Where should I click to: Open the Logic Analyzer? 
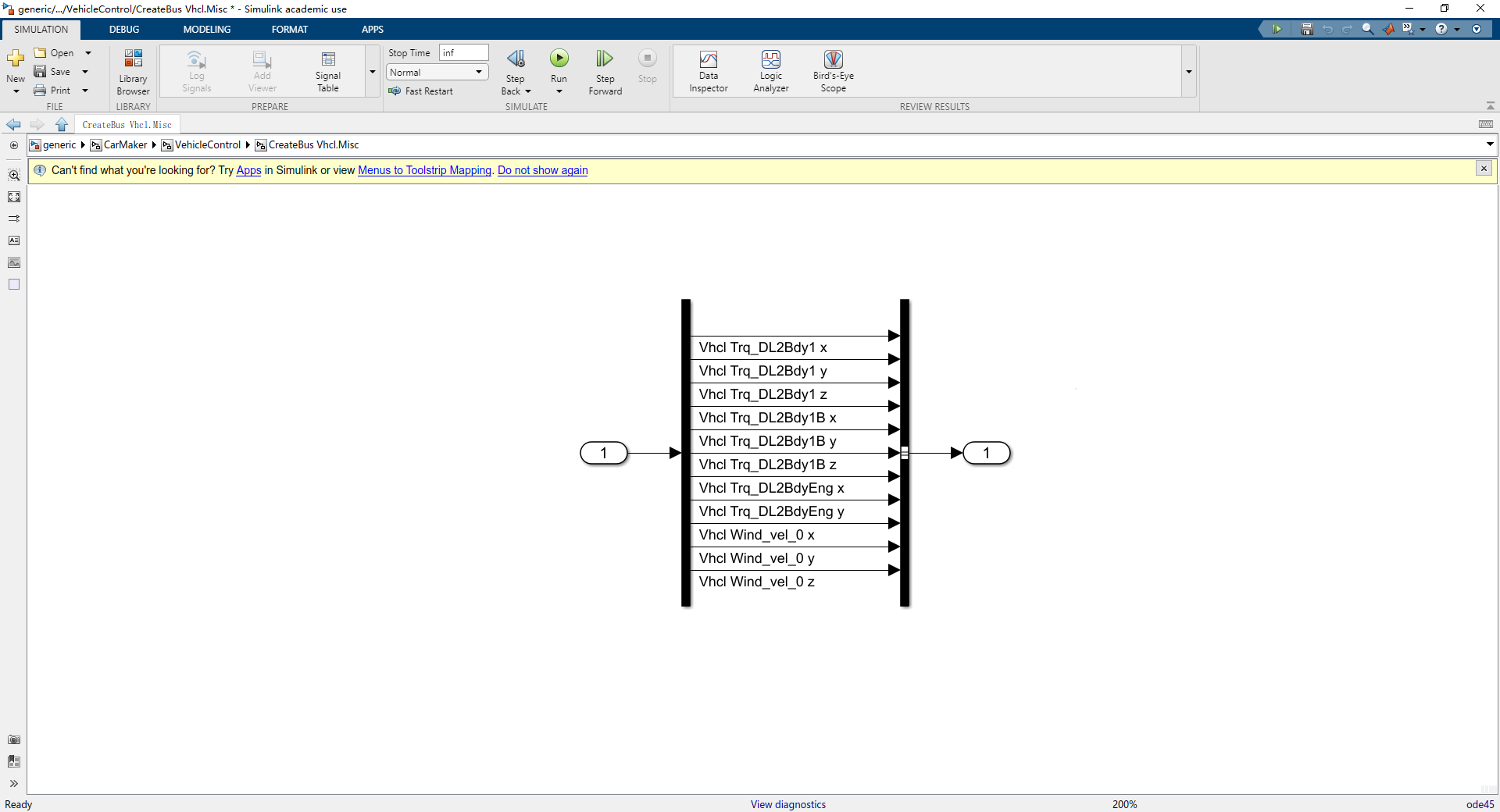coord(771,71)
